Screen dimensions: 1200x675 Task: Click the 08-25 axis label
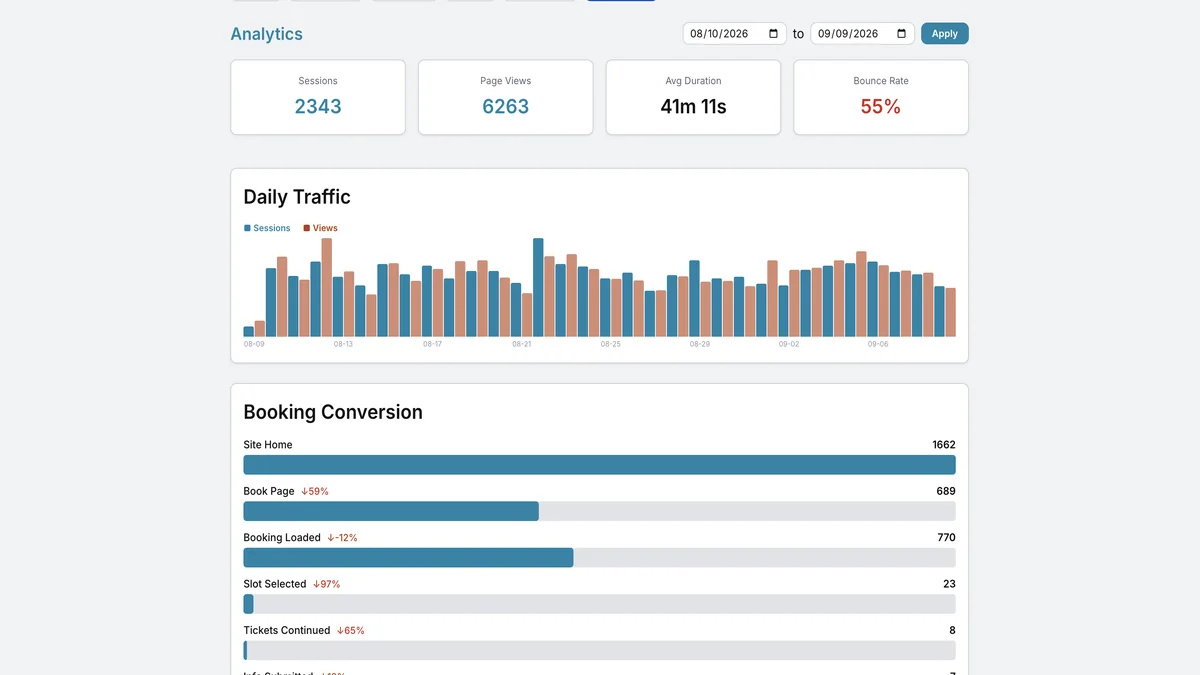tap(610, 344)
